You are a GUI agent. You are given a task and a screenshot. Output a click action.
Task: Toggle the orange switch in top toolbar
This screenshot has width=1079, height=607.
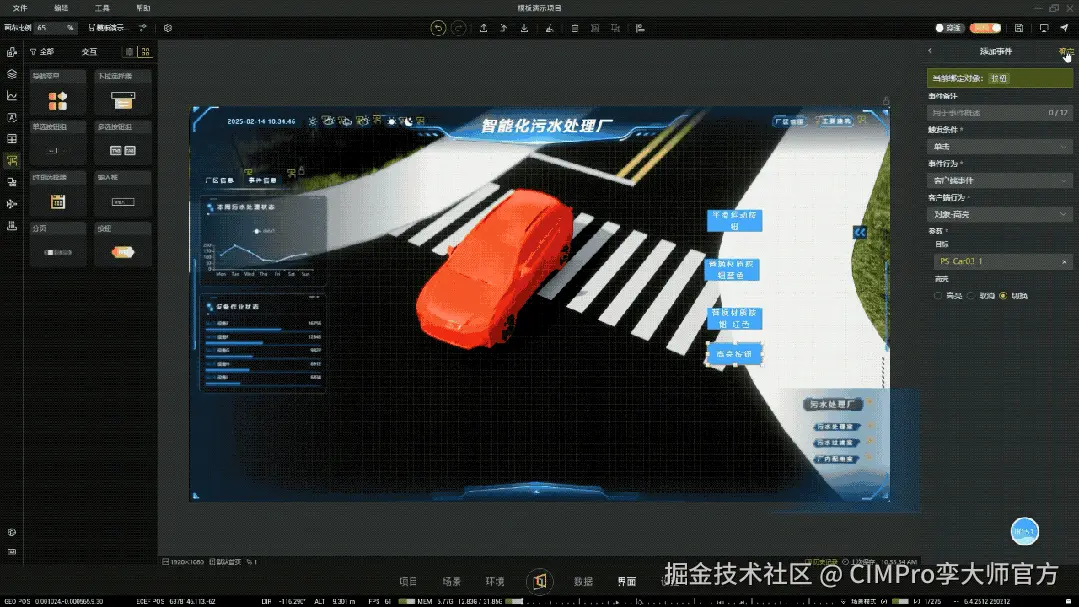coord(985,28)
